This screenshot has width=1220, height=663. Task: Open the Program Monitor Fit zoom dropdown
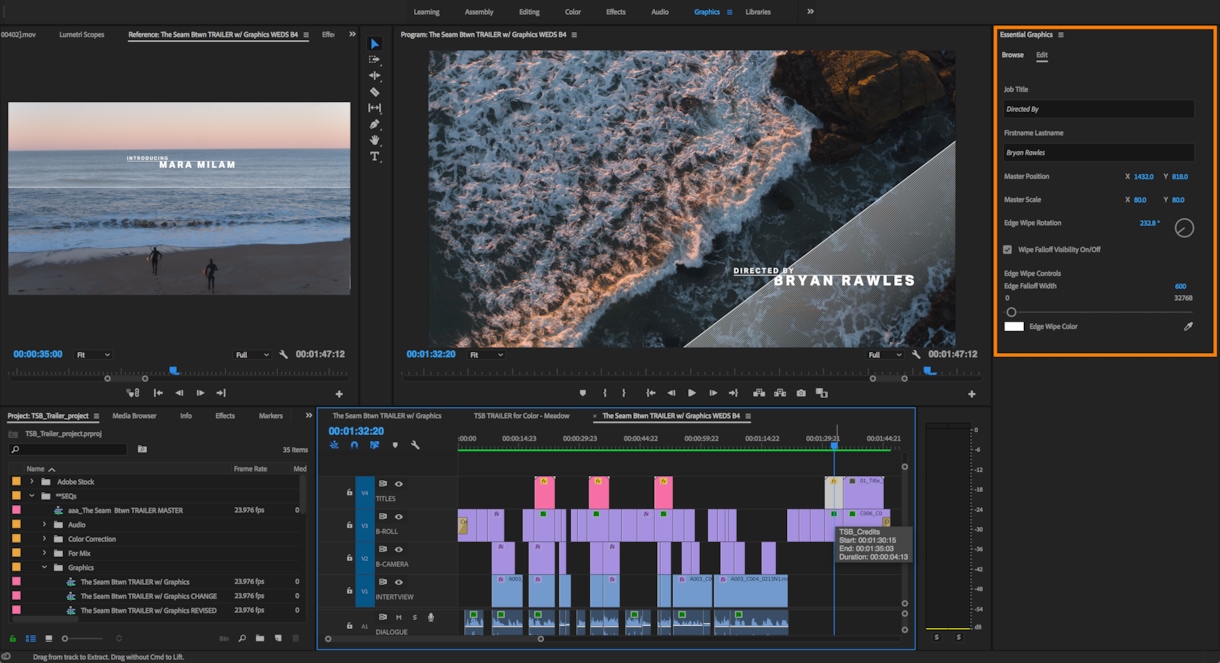tap(486, 354)
